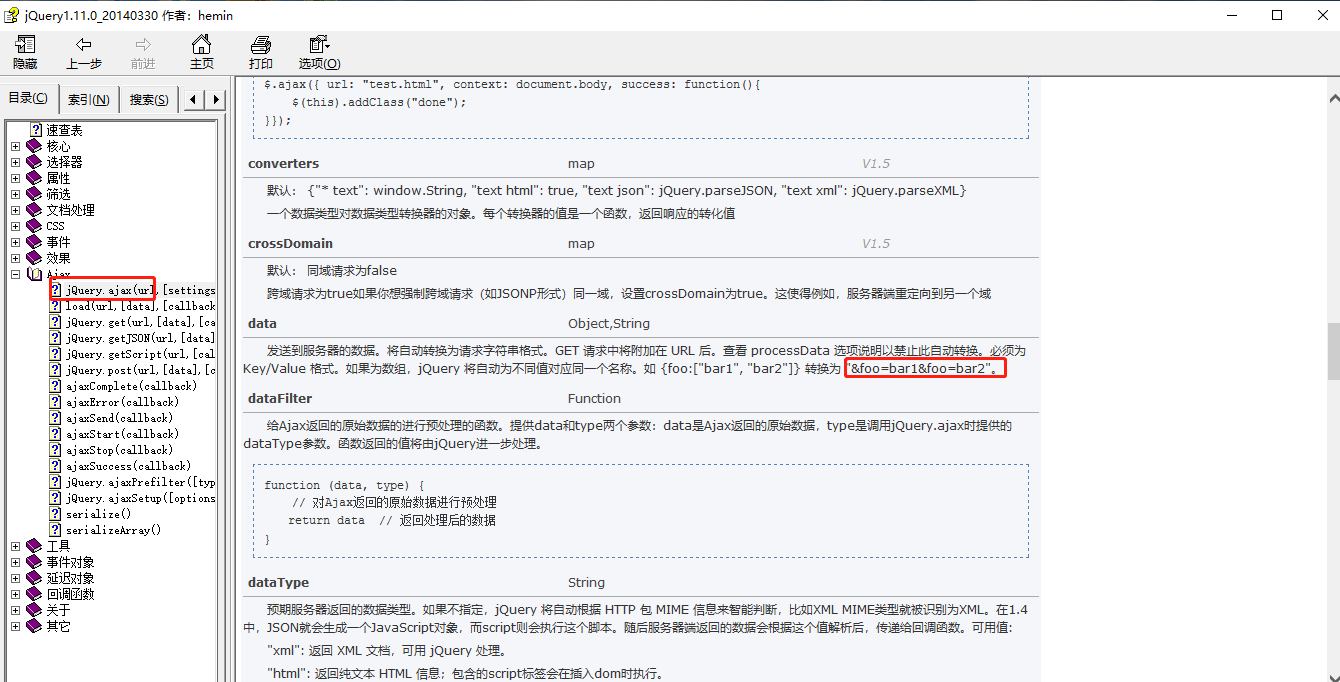This screenshot has width=1340, height=682.
Task: Collapse the Ajax tree node
Action: tap(15, 274)
